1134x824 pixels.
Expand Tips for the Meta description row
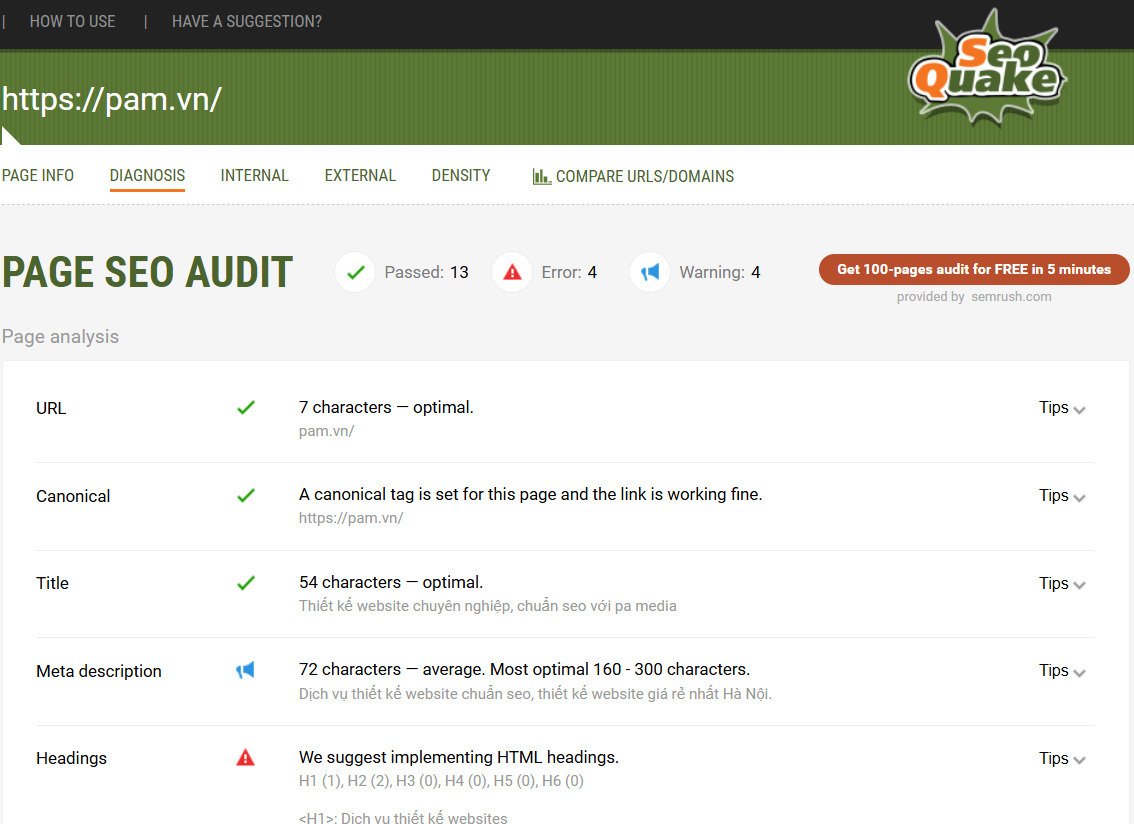[x=1062, y=671]
